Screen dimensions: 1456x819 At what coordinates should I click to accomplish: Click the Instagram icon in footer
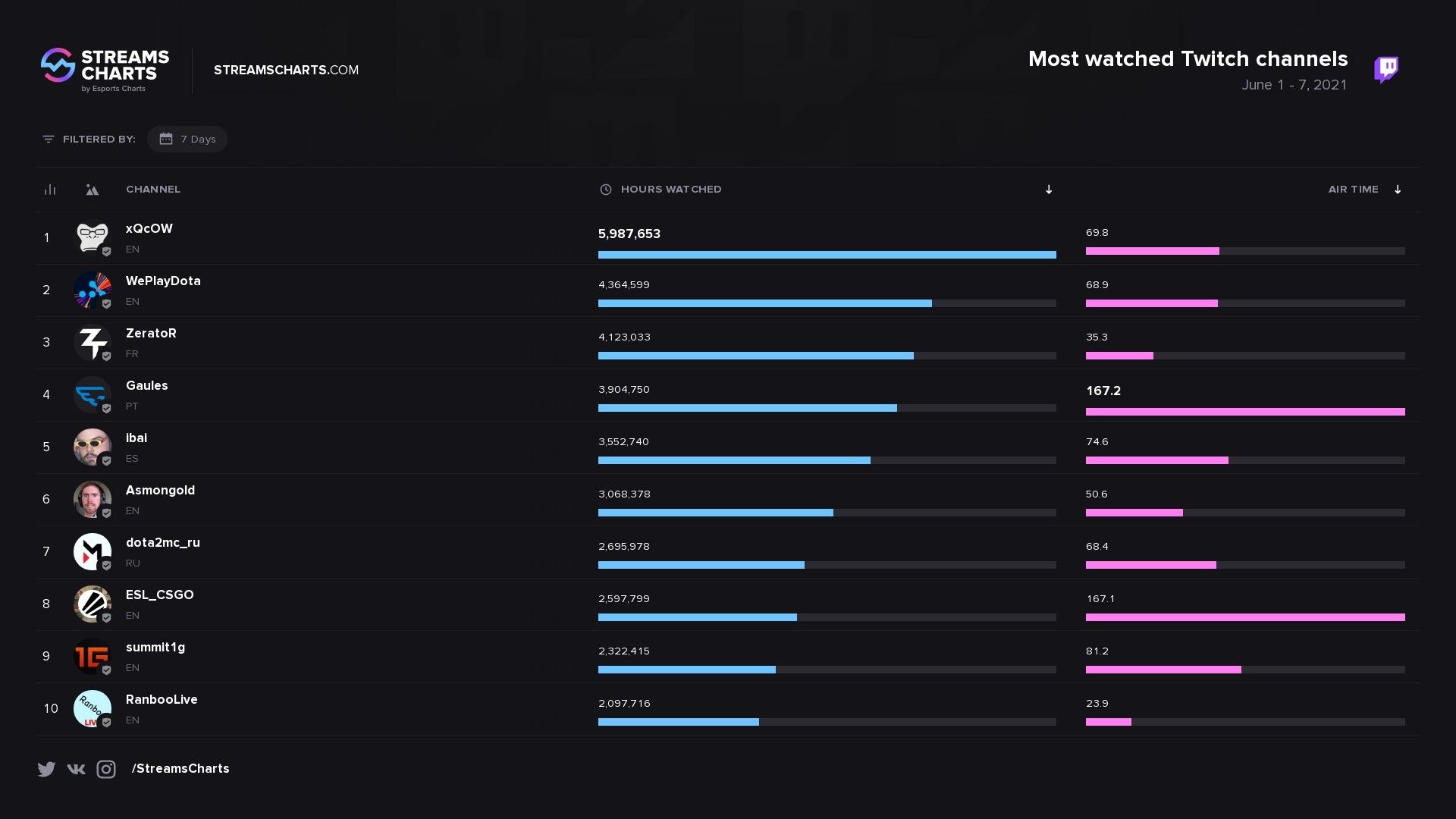106,769
